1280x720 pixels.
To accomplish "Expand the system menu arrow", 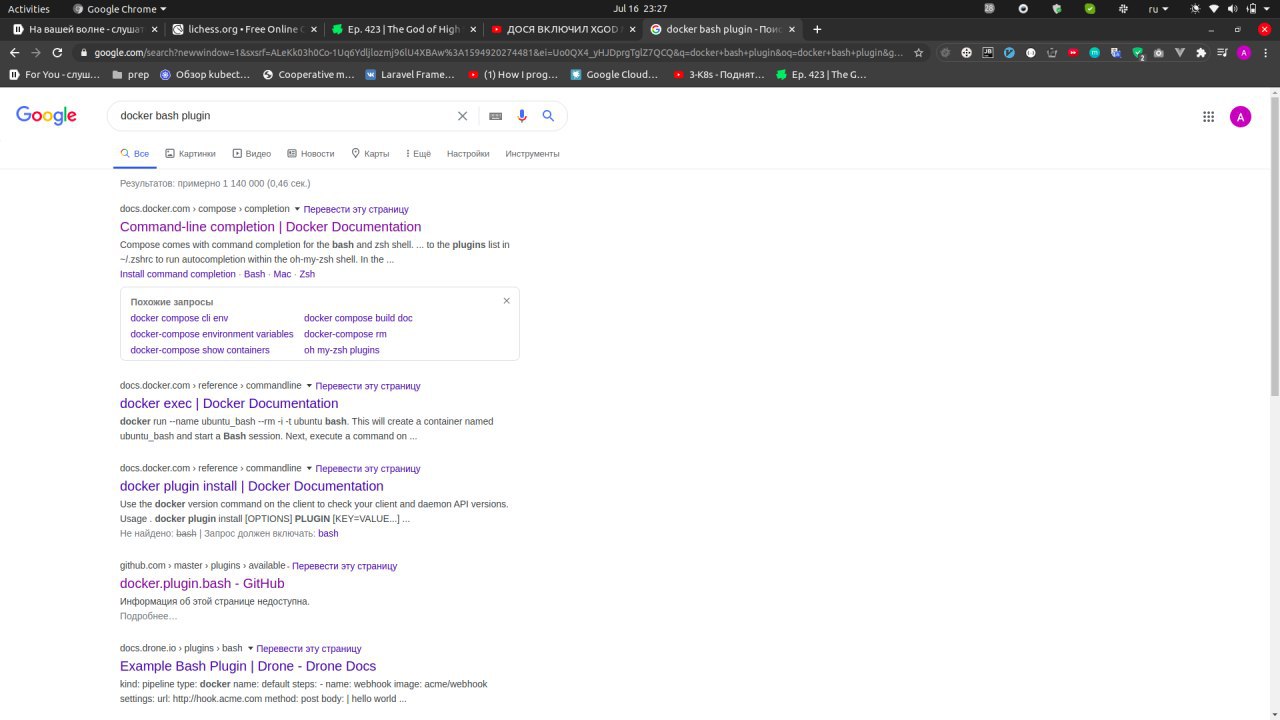I will [1266, 9].
